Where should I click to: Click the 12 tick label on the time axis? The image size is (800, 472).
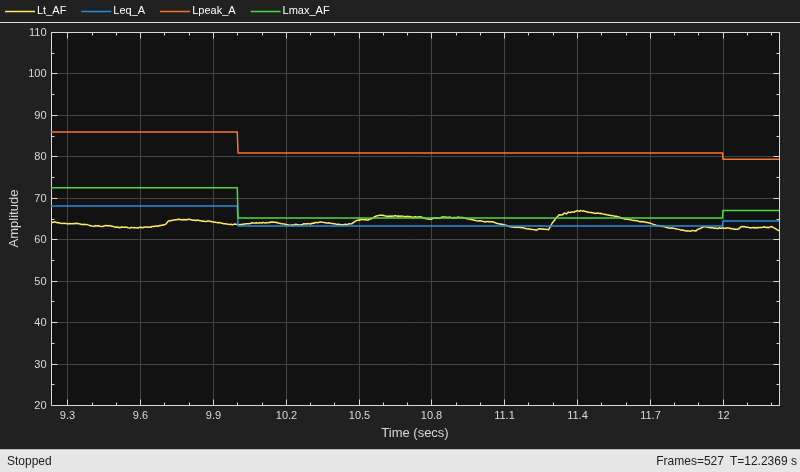(x=723, y=415)
